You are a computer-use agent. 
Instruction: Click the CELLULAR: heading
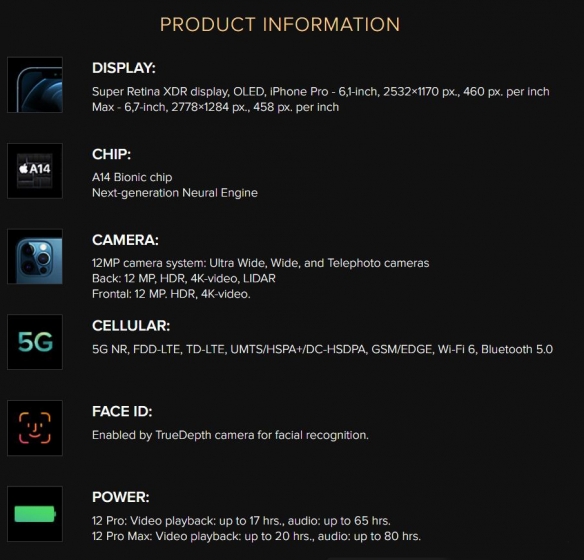[131, 326]
